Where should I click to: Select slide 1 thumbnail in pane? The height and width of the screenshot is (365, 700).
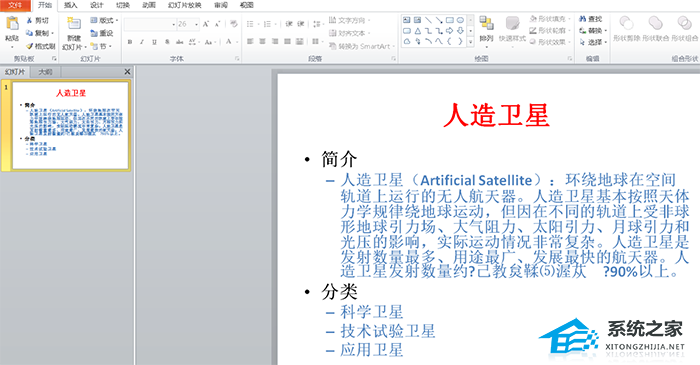(x=71, y=125)
